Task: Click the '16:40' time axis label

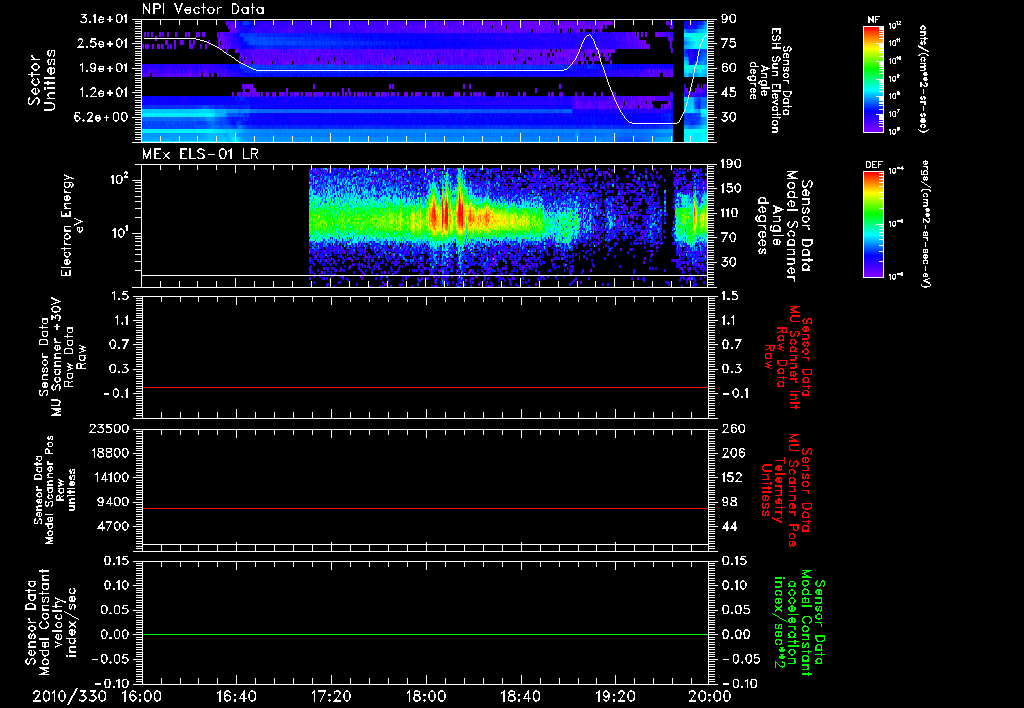Action: click(236, 696)
